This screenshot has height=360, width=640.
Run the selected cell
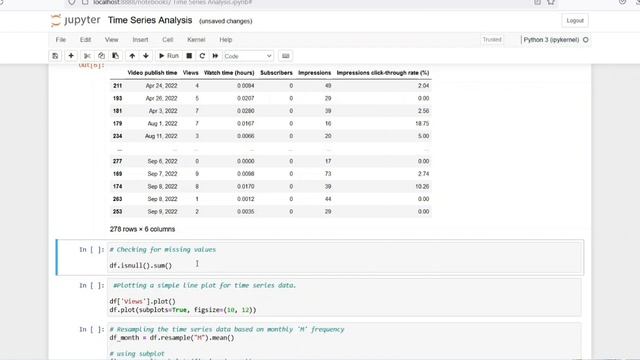click(x=169, y=56)
